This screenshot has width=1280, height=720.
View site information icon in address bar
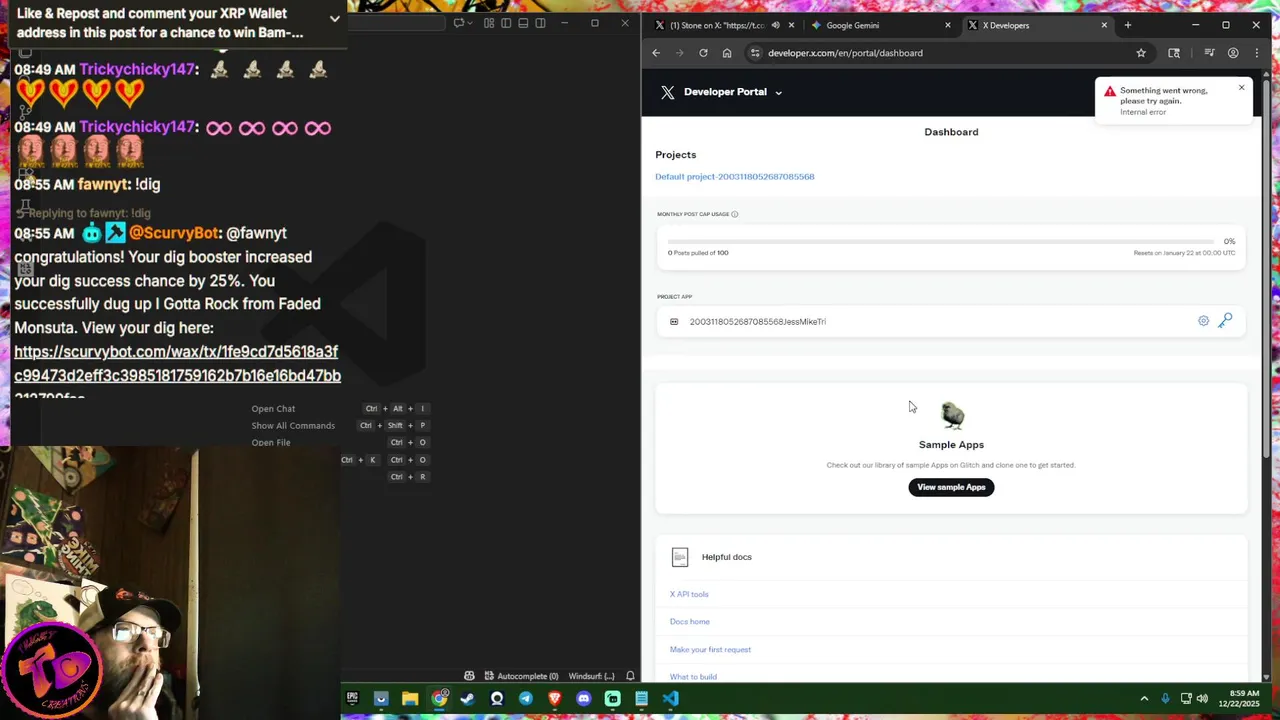click(x=755, y=53)
